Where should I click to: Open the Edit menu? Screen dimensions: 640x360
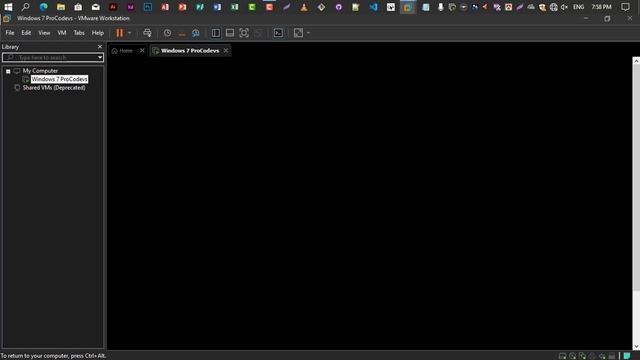26,33
